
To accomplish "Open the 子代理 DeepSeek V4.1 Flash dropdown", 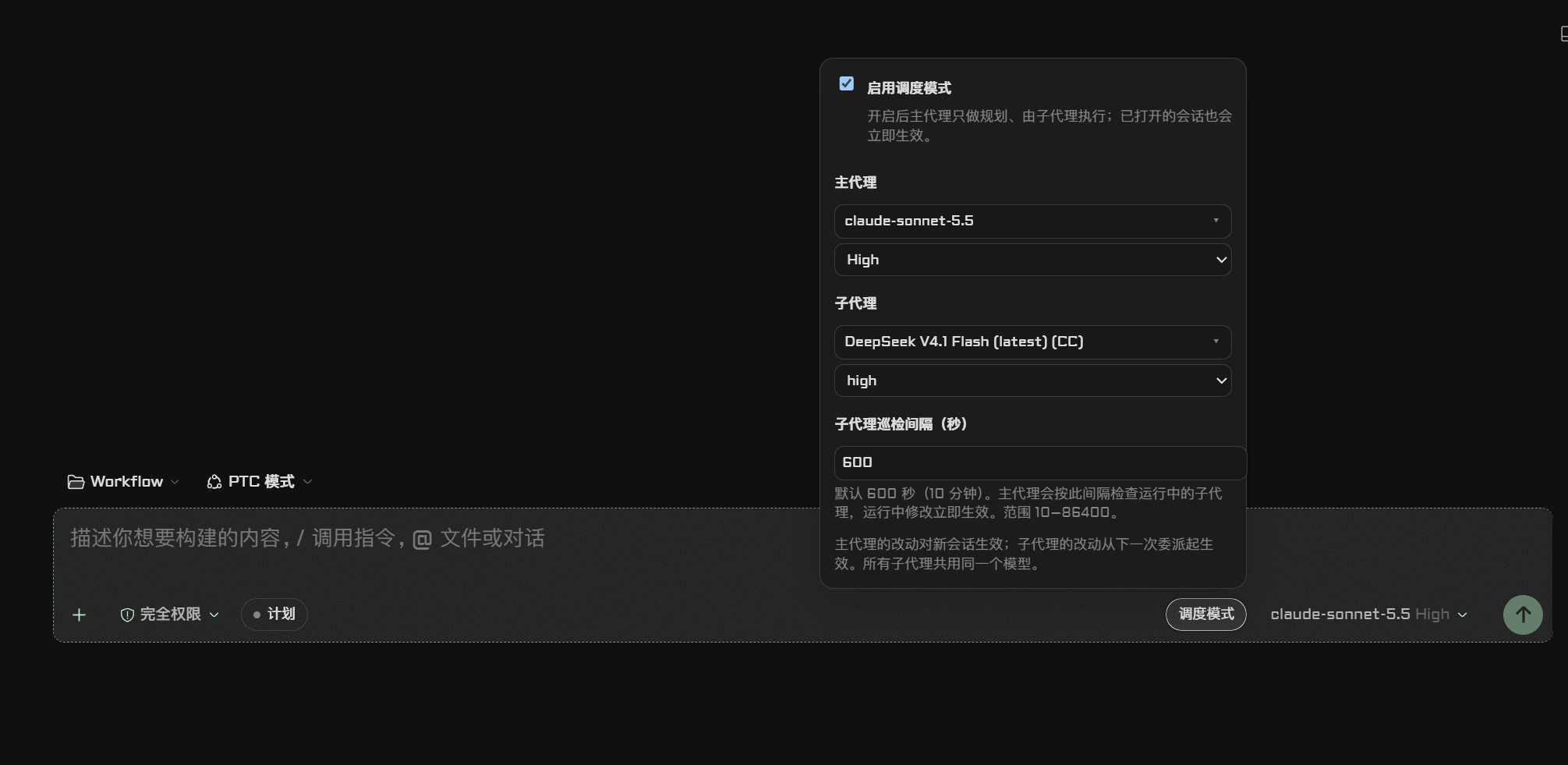I will pyautogui.click(x=1032, y=342).
